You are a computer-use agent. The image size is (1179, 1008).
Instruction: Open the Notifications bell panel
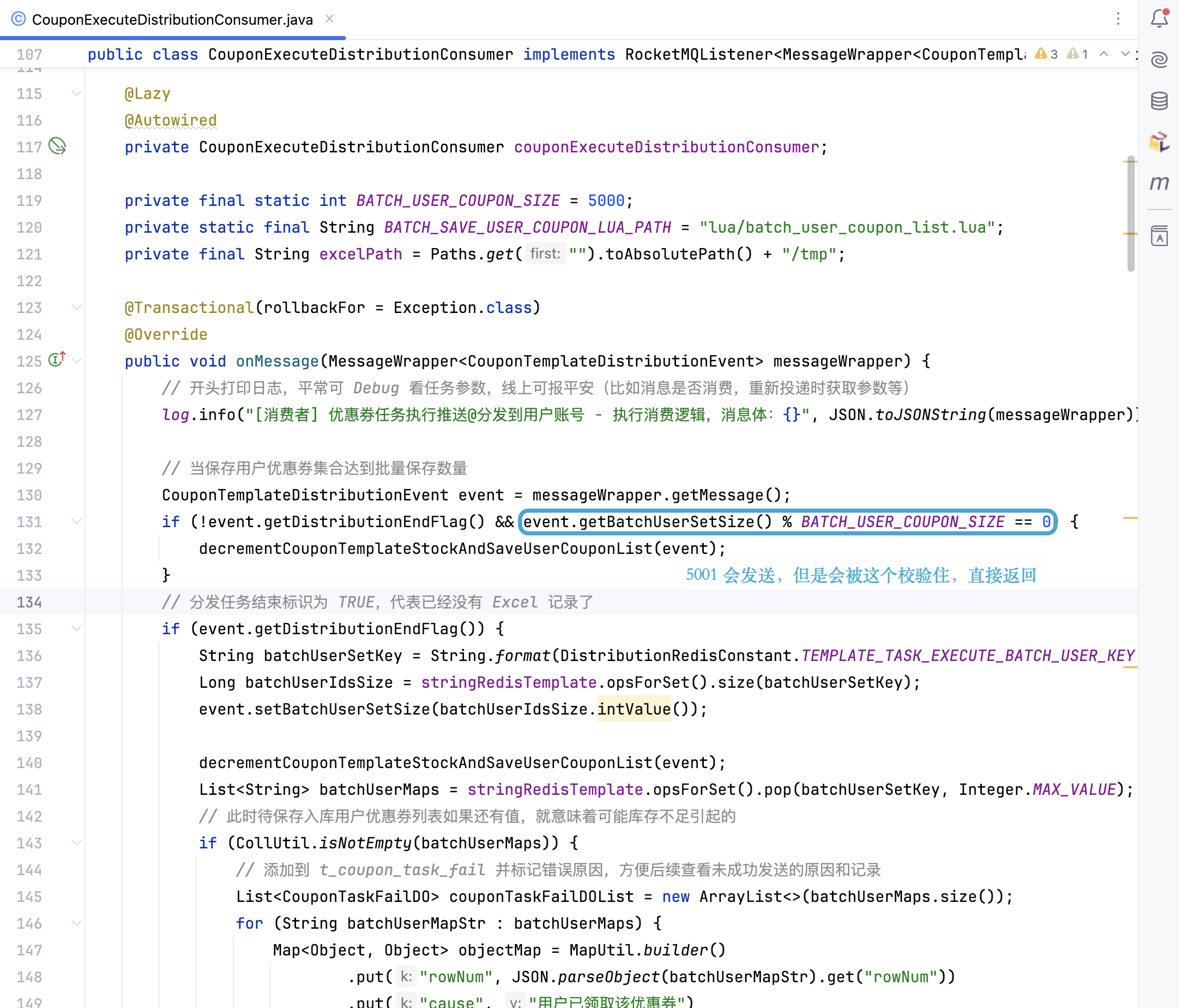[x=1158, y=19]
